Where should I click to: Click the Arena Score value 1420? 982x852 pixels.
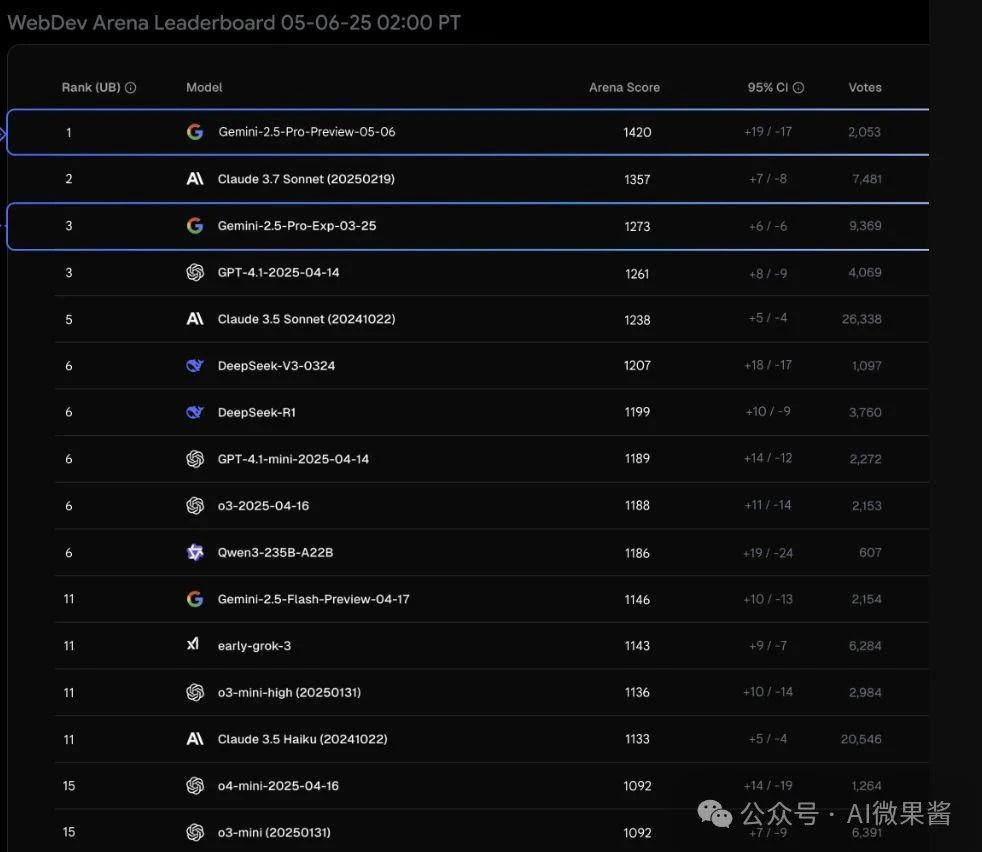click(637, 132)
